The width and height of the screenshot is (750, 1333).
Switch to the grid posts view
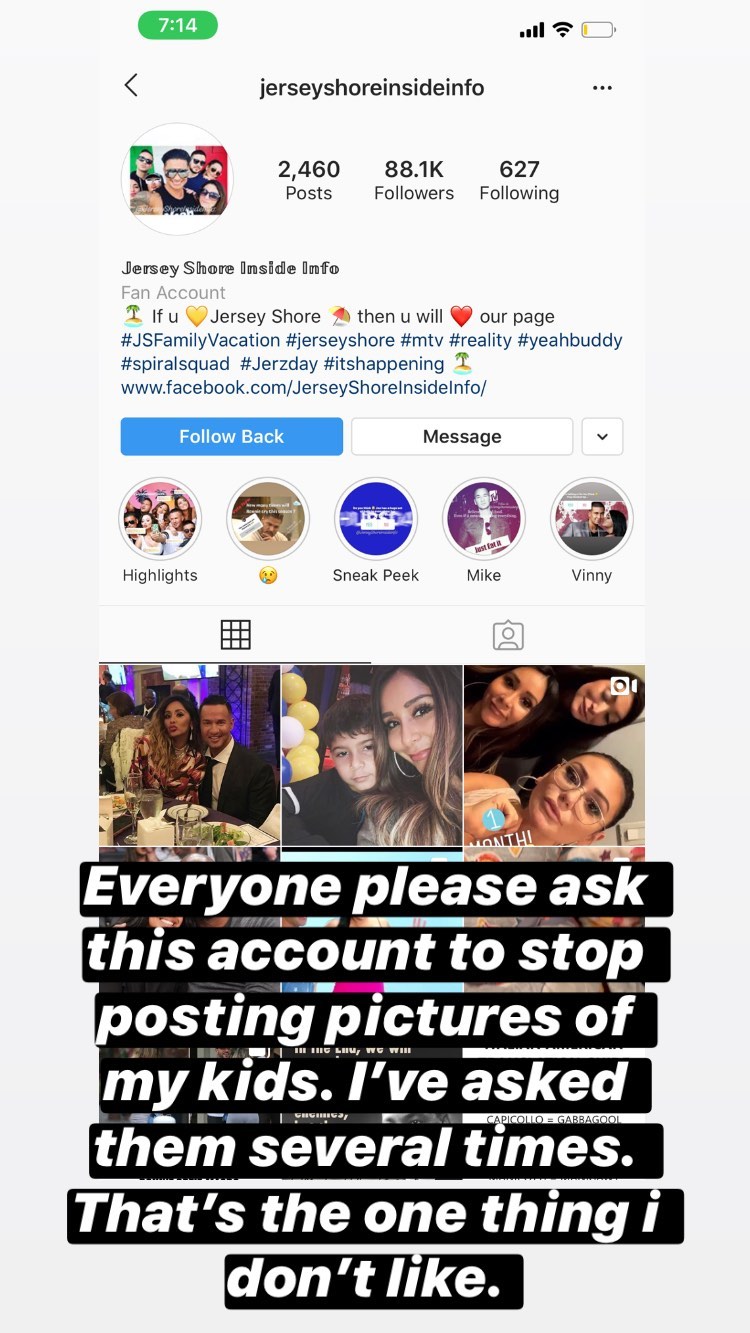pos(235,635)
